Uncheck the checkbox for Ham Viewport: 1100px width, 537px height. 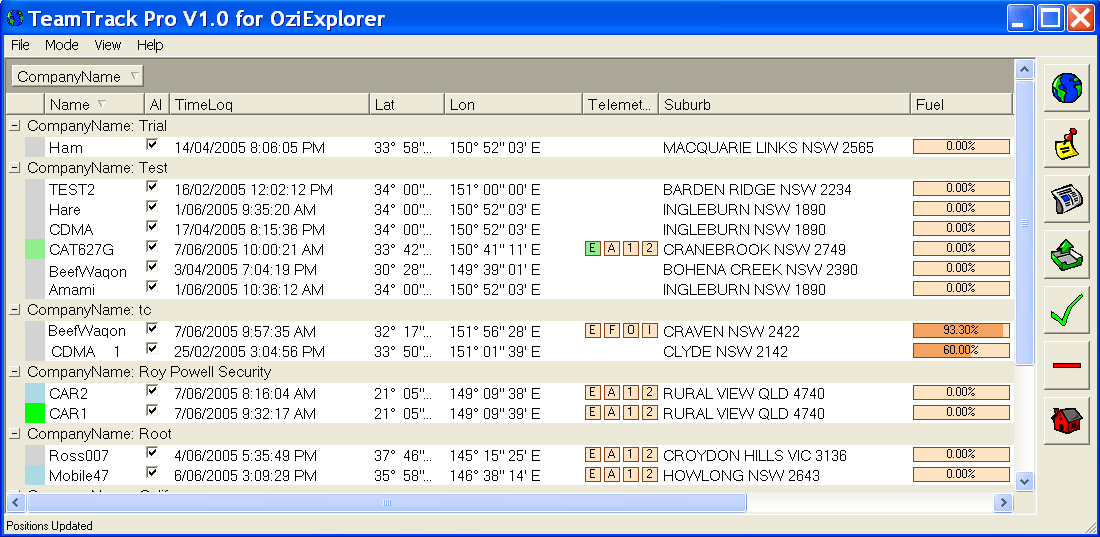[152, 145]
